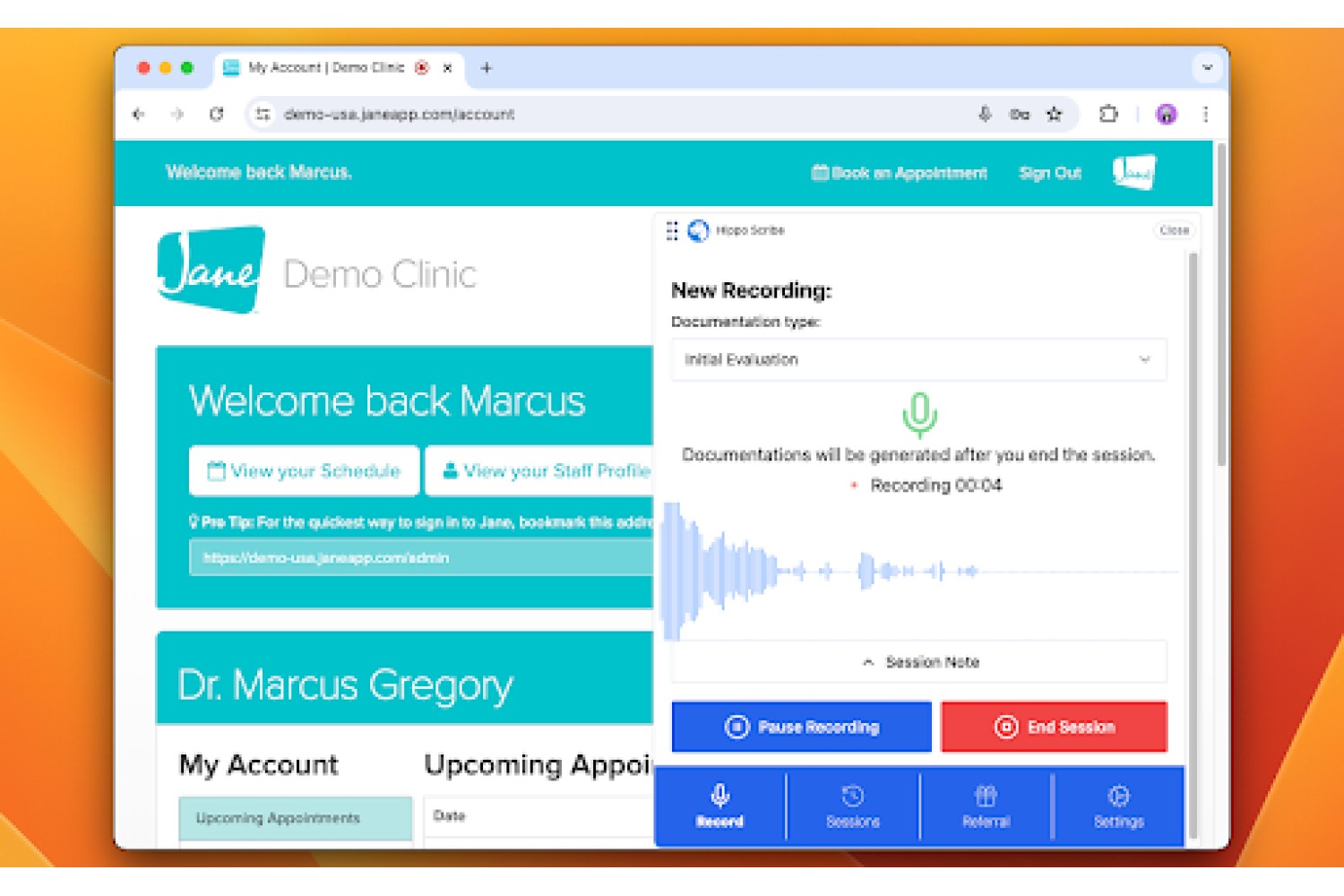The width and height of the screenshot is (1344, 896).
Task: Click the green microphone recording icon
Action: [x=919, y=415]
